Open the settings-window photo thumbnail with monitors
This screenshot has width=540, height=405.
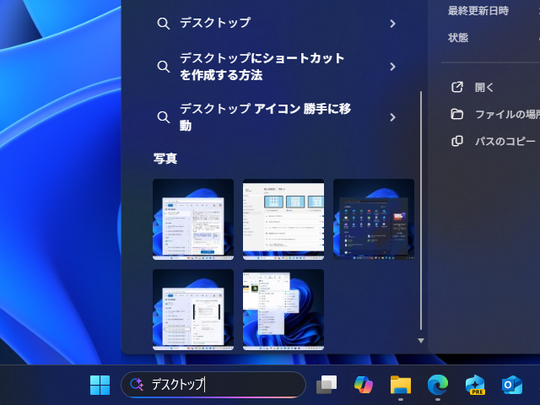pyautogui.click(x=283, y=219)
